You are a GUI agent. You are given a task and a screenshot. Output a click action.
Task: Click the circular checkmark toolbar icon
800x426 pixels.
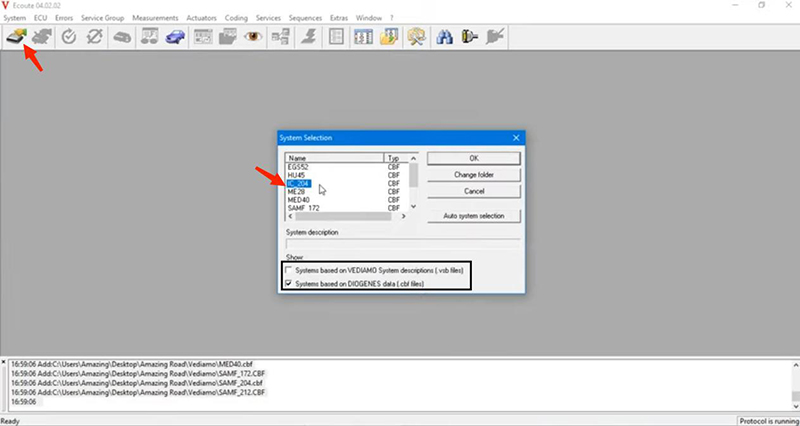tap(68, 37)
